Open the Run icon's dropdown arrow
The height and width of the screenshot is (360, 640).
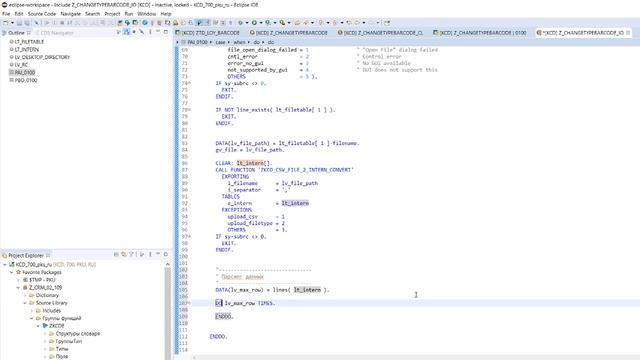(261, 23)
